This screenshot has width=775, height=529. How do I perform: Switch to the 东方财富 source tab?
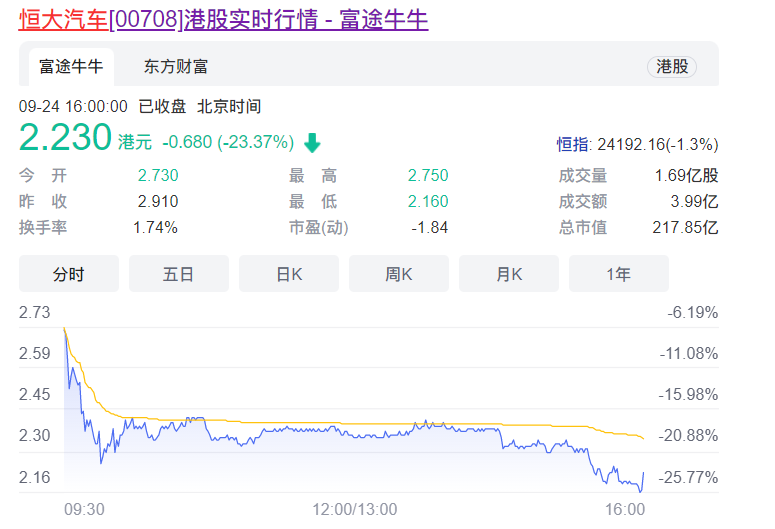pos(176,67)
